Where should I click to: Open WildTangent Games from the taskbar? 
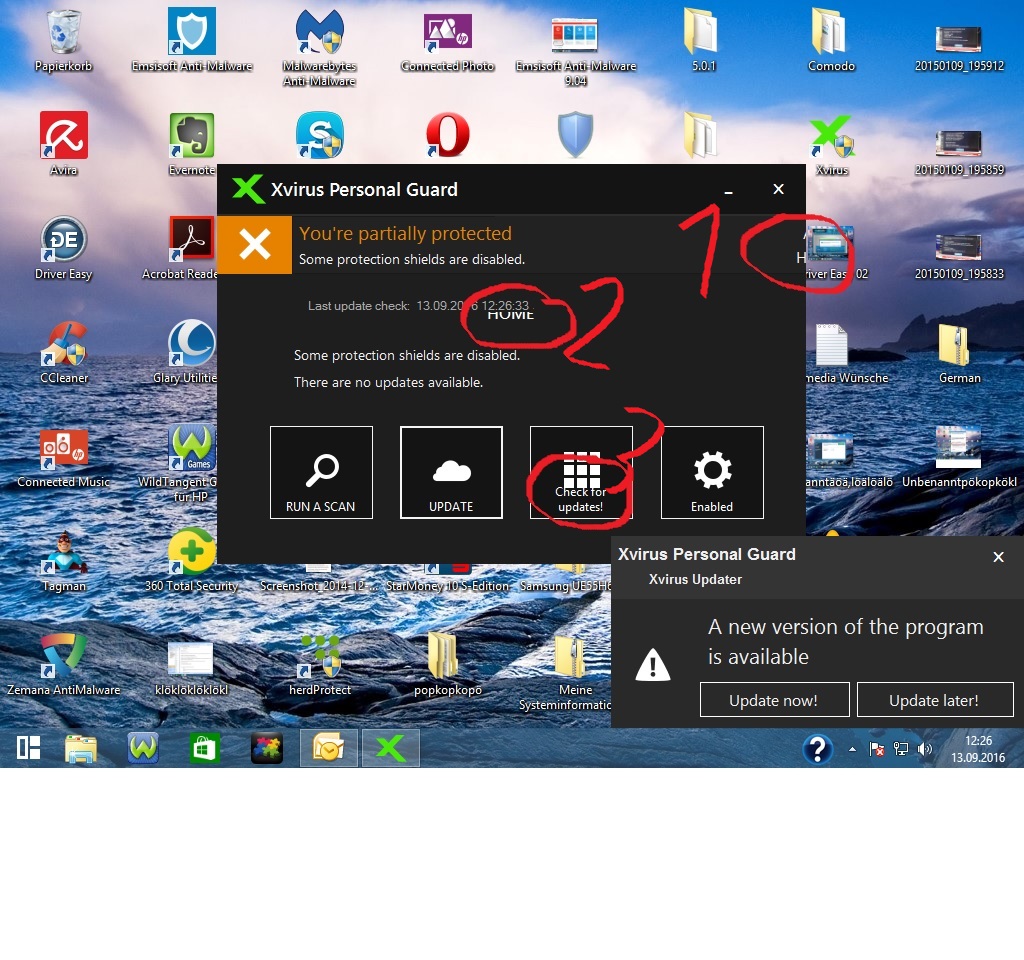(x=143, y=748)
